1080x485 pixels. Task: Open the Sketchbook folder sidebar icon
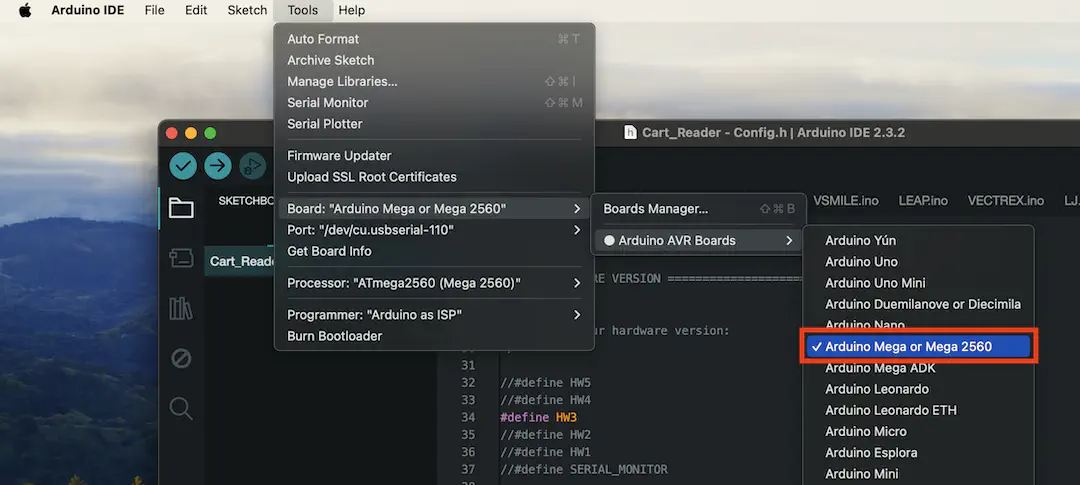click(x=181, y=208)
